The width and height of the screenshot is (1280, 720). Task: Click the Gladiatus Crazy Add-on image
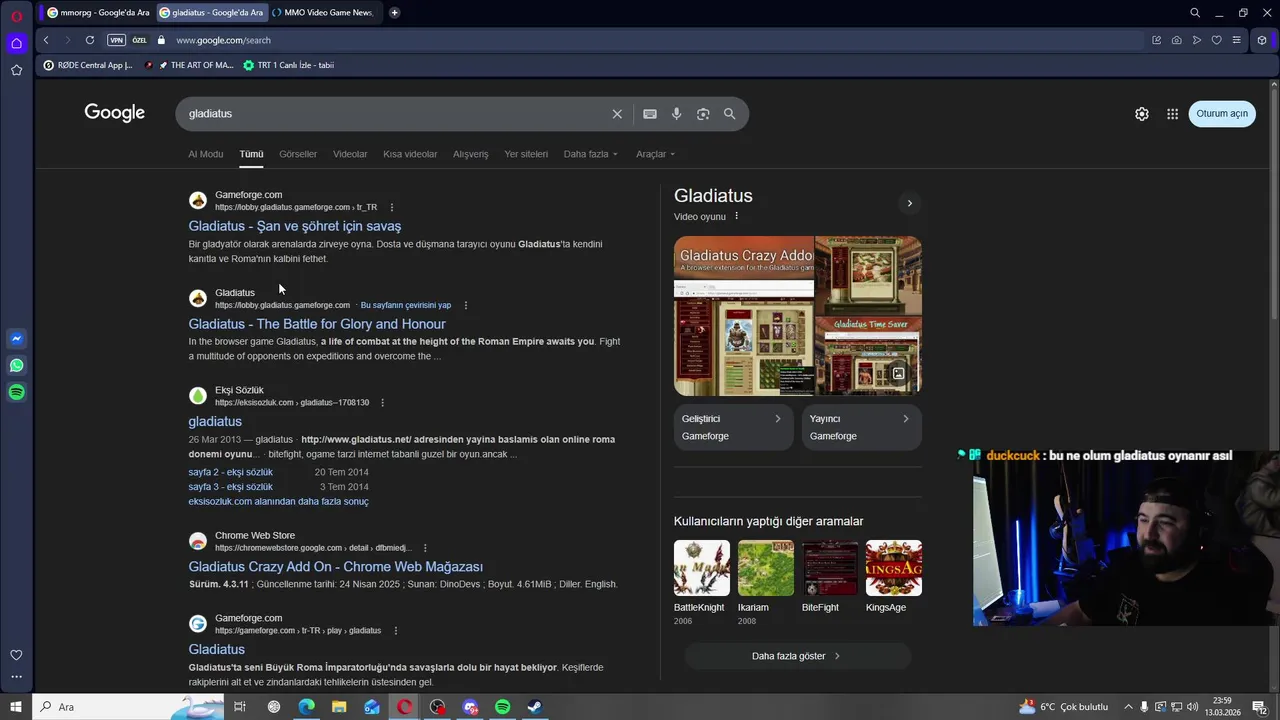[x=744, y=316]
